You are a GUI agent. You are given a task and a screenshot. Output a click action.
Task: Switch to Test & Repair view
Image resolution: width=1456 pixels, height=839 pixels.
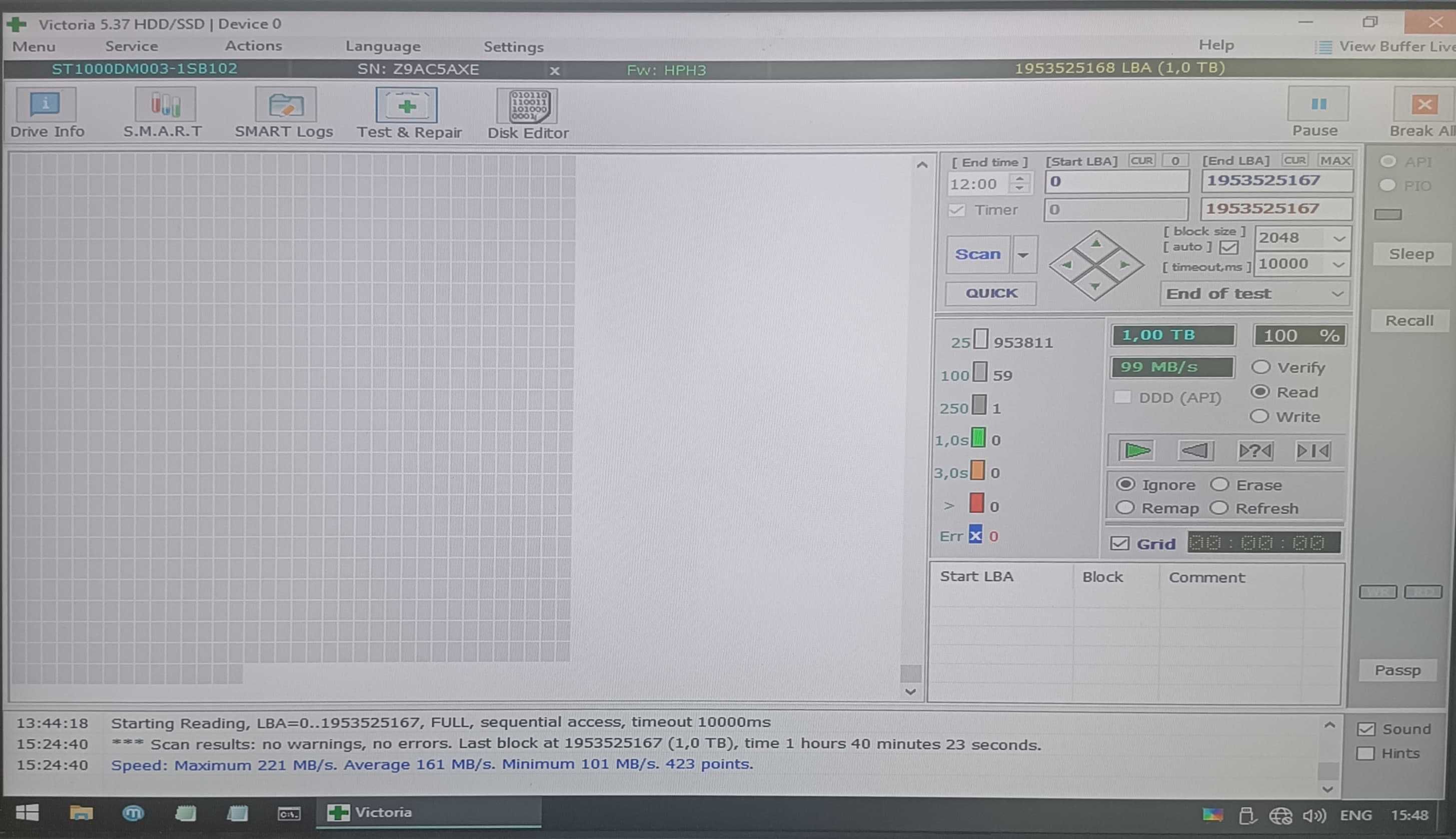[407, 105]
